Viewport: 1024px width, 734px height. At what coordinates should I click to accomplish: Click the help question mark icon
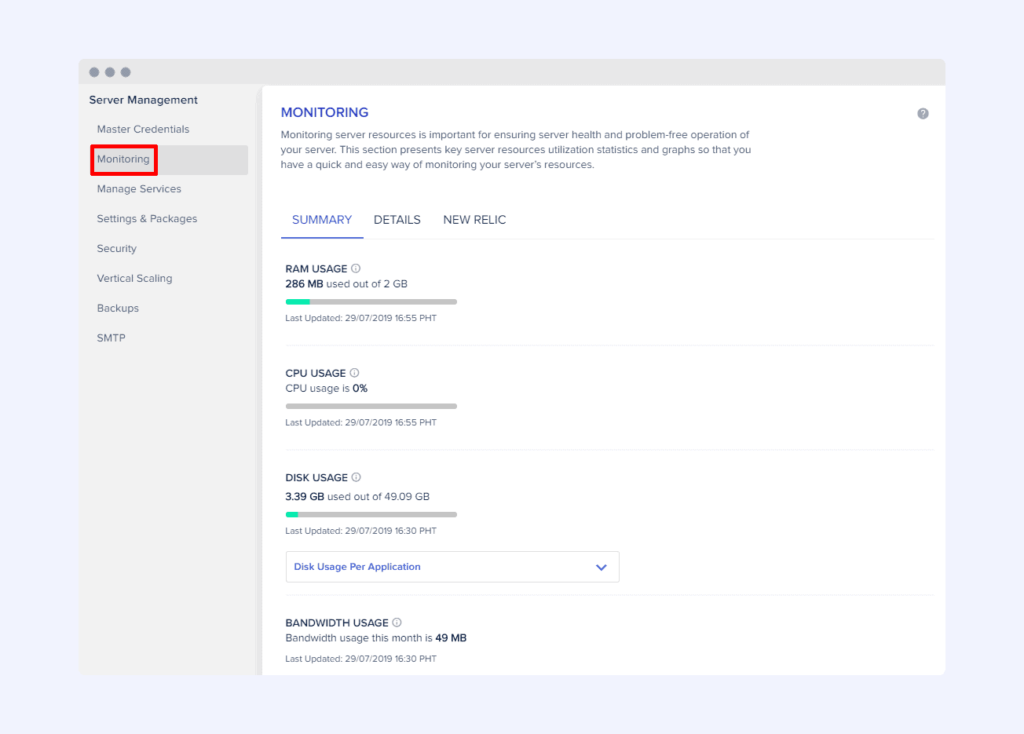point(923,114)
